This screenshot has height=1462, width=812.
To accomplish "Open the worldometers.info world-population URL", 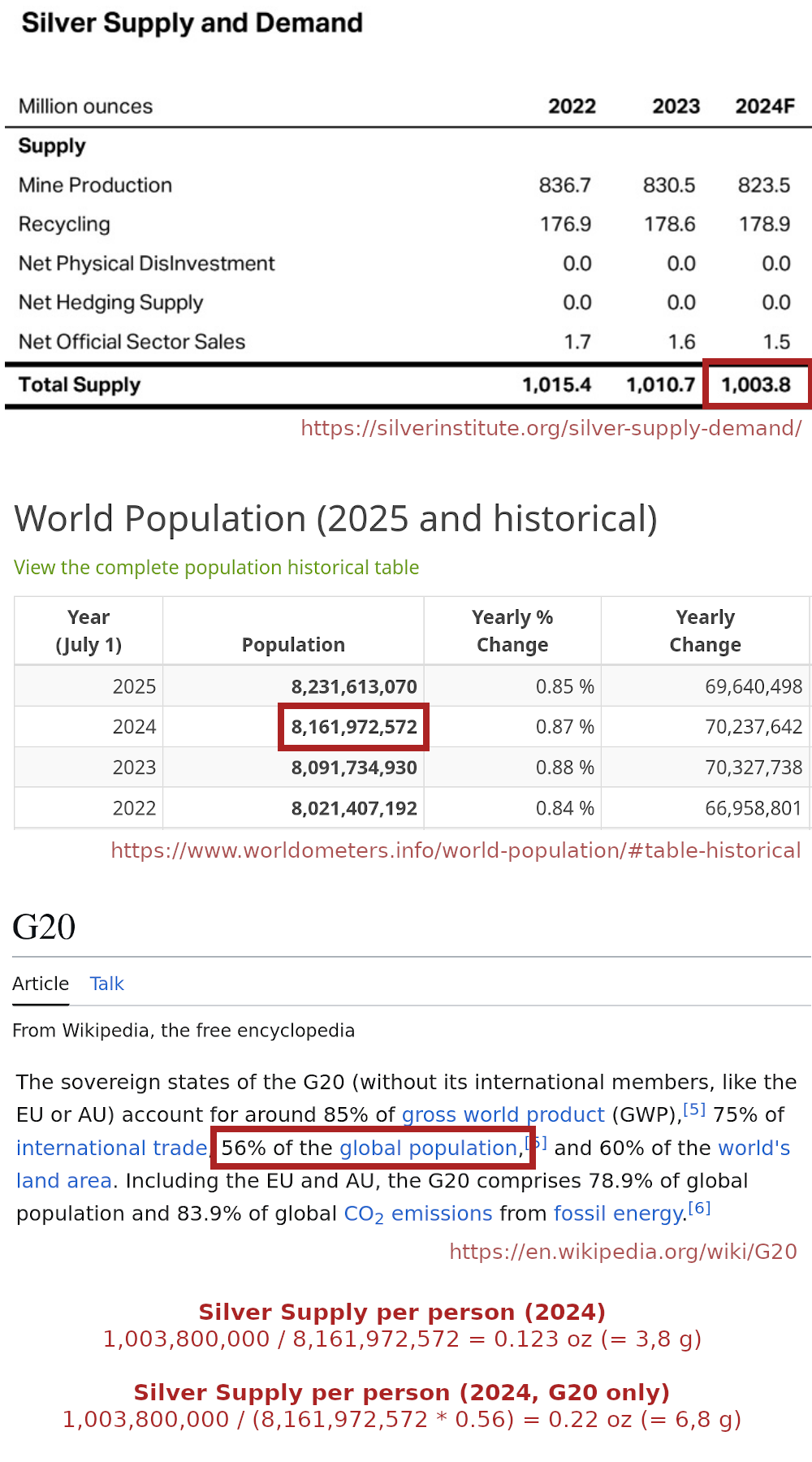I will pos(456,850).
